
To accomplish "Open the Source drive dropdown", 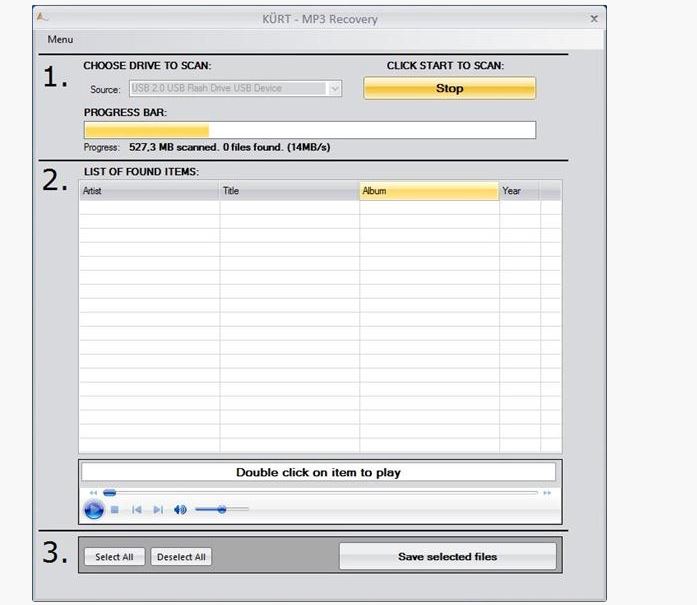I will click(x=334, y=88).
